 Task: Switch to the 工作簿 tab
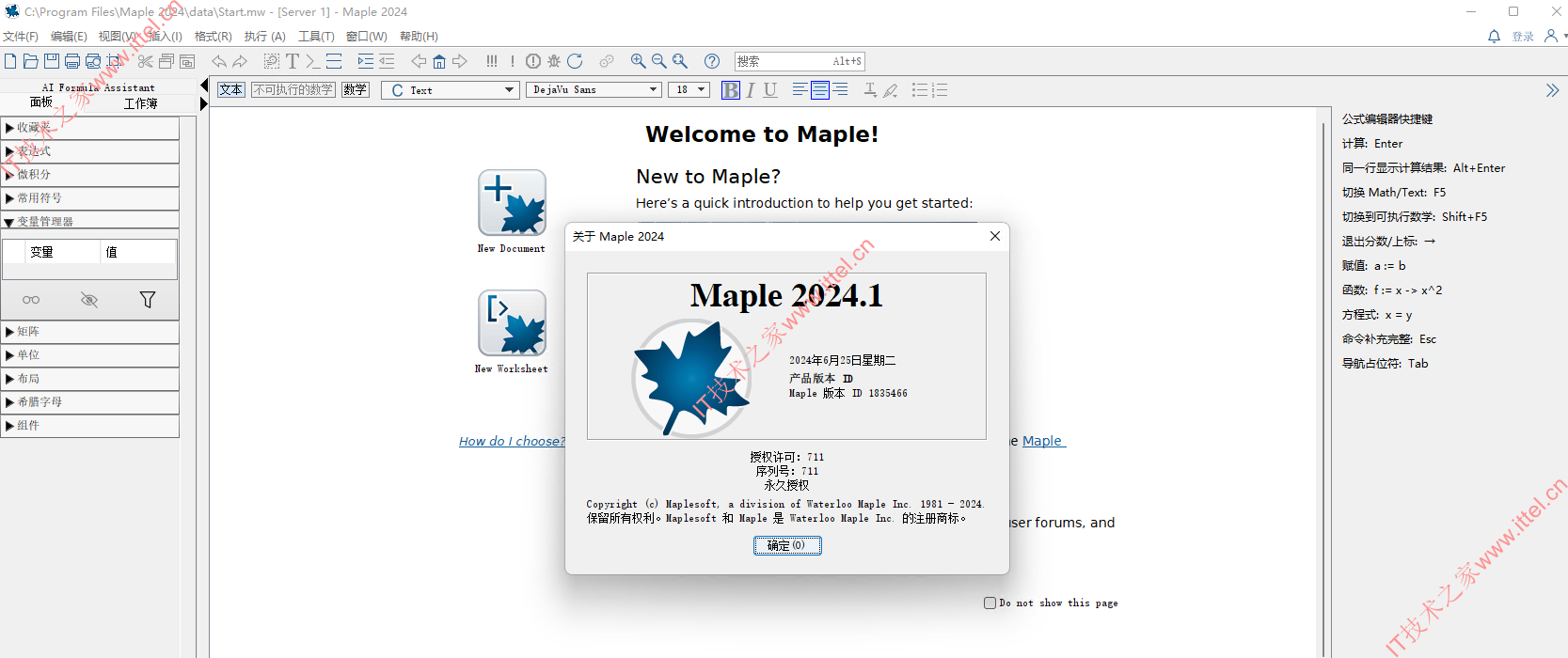(141, 103)
